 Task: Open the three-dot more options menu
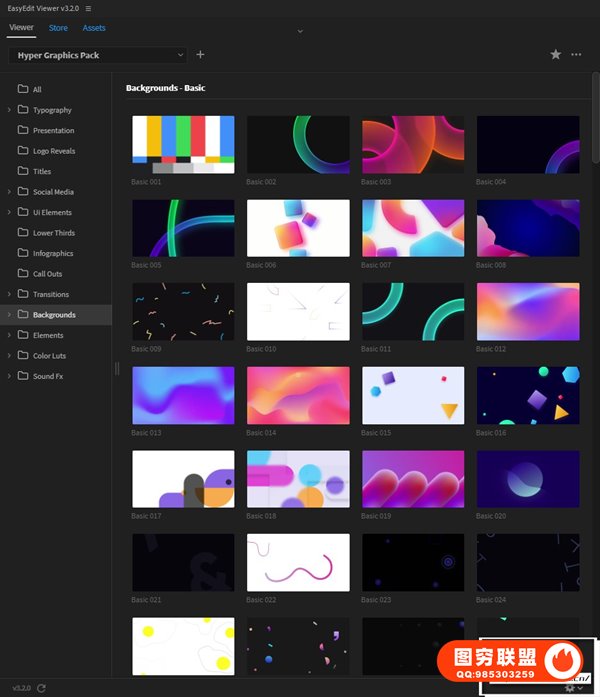tap(576, 55)
